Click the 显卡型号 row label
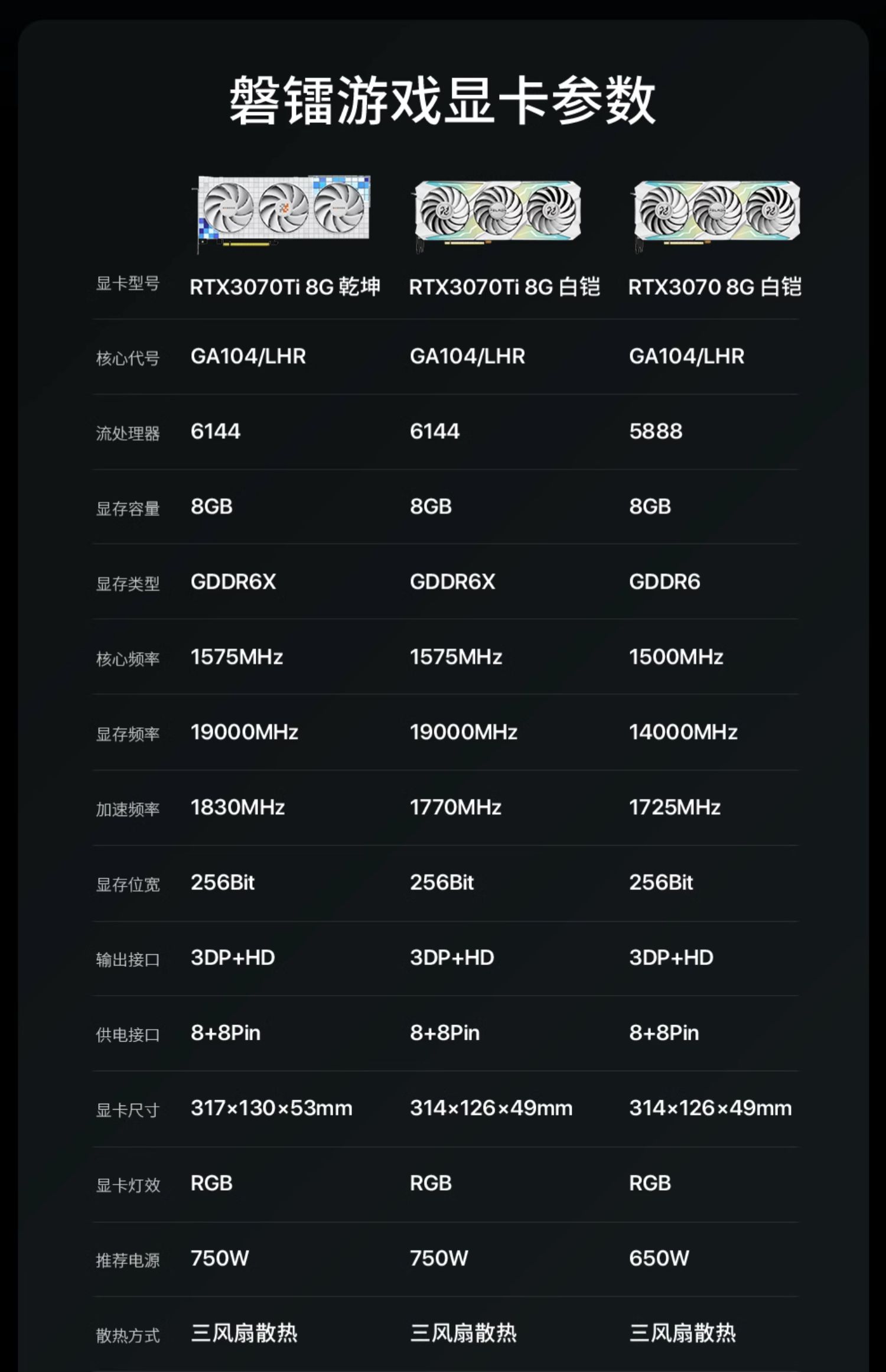The height and width of the screenshot is (1372, 886). (128, 284)
